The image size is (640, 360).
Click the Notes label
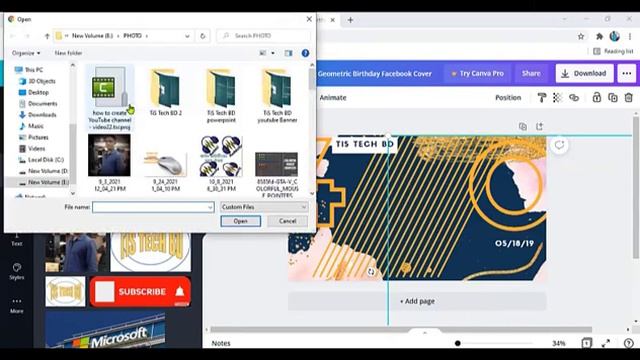pos(221,343)
